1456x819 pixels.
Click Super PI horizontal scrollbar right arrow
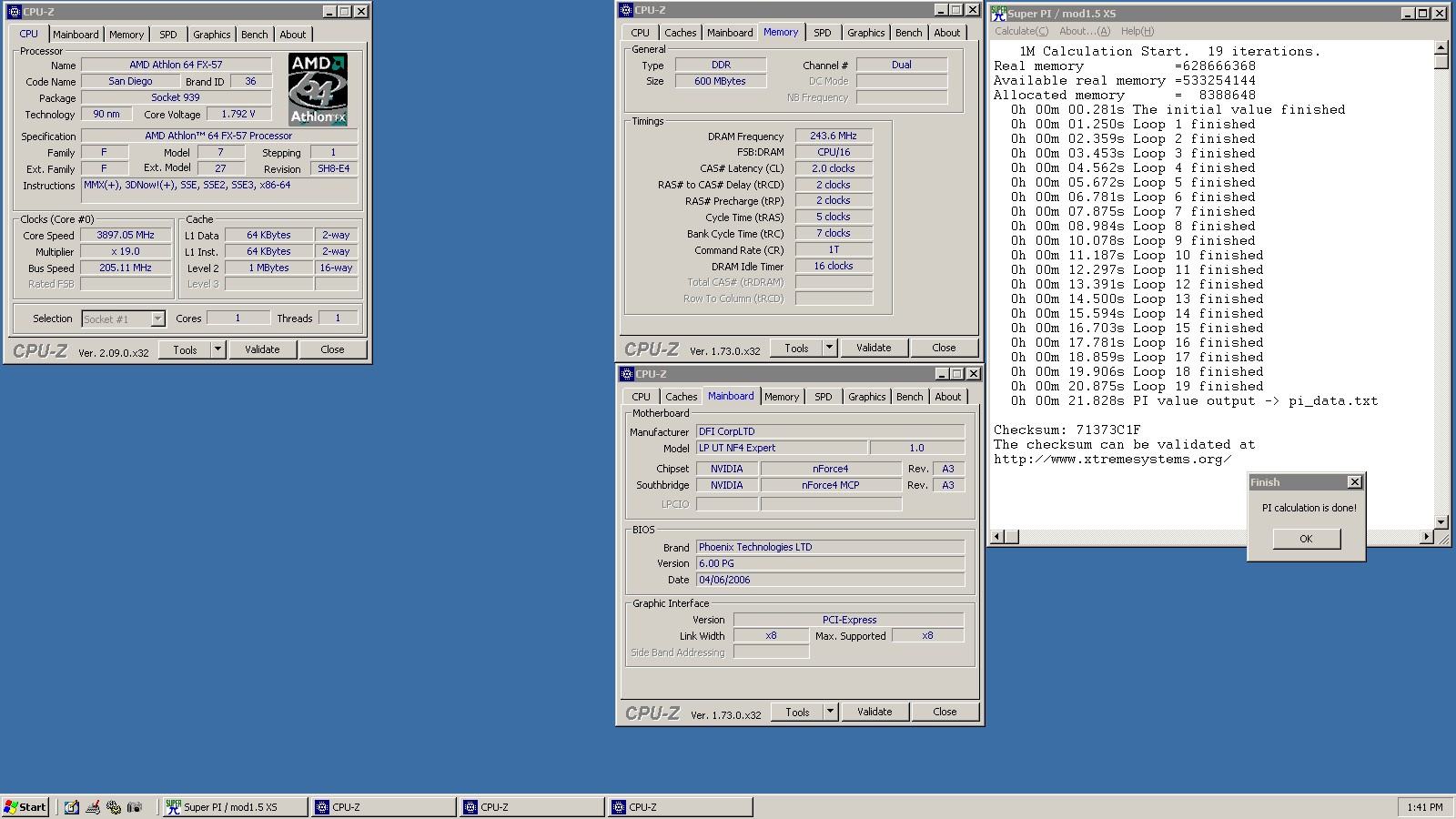(1426, 537)
